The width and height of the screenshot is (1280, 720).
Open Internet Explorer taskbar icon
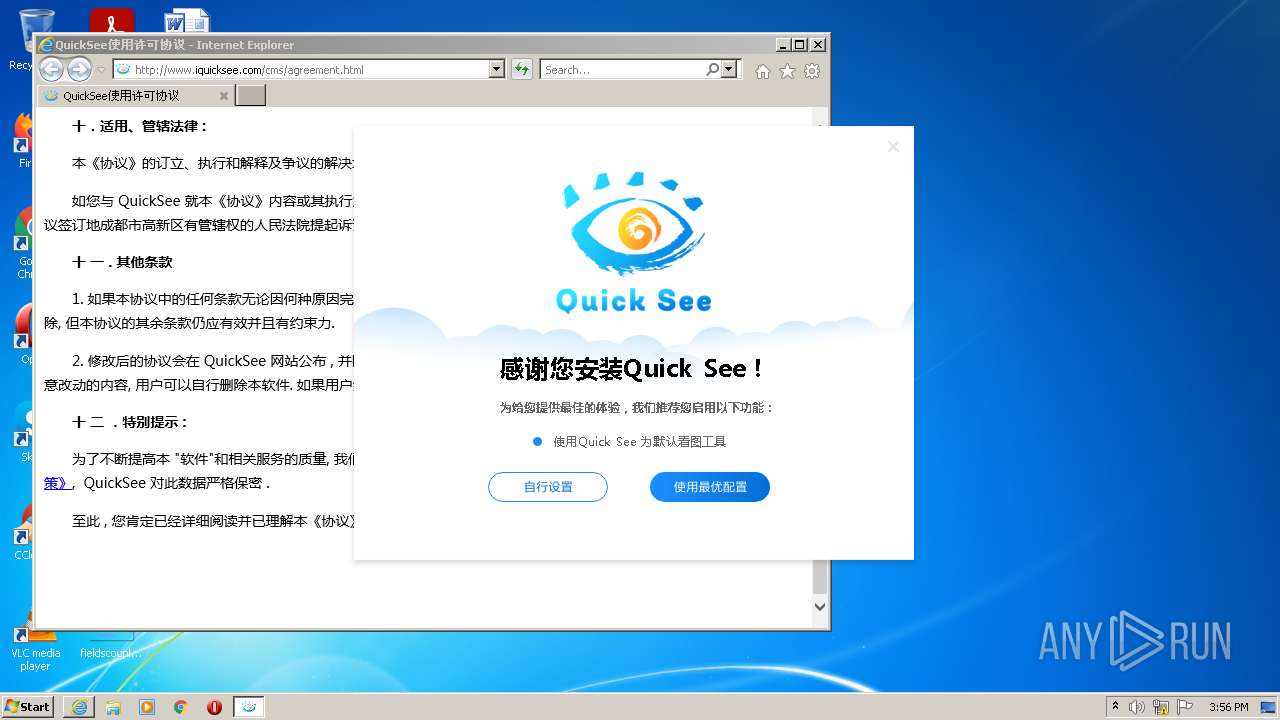tap(79, 707)
